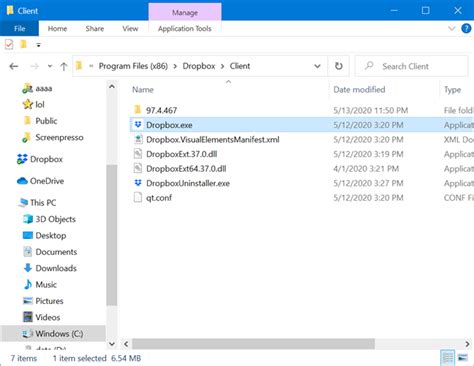Select DropboxExt64.37.0.dll file
The image size is (474, 366).
pos(186,169)
